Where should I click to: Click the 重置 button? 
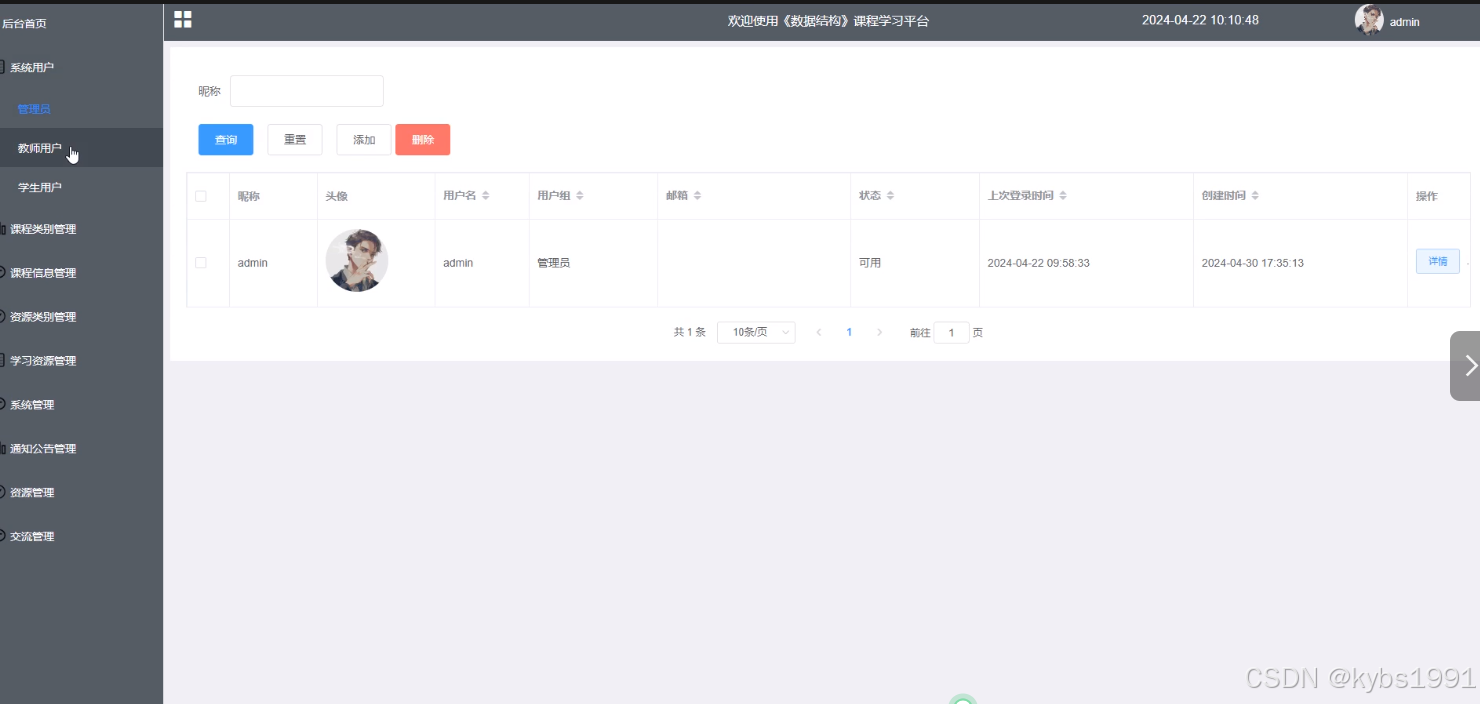[x=295, y=140]
